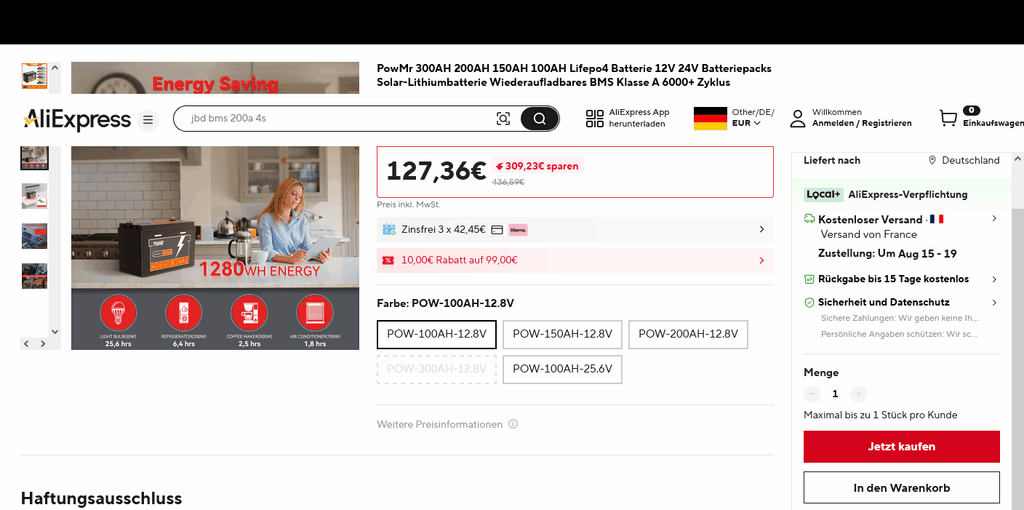Click the return policy icon
The height and width of the screenshot is (510, 1024).
809,279
